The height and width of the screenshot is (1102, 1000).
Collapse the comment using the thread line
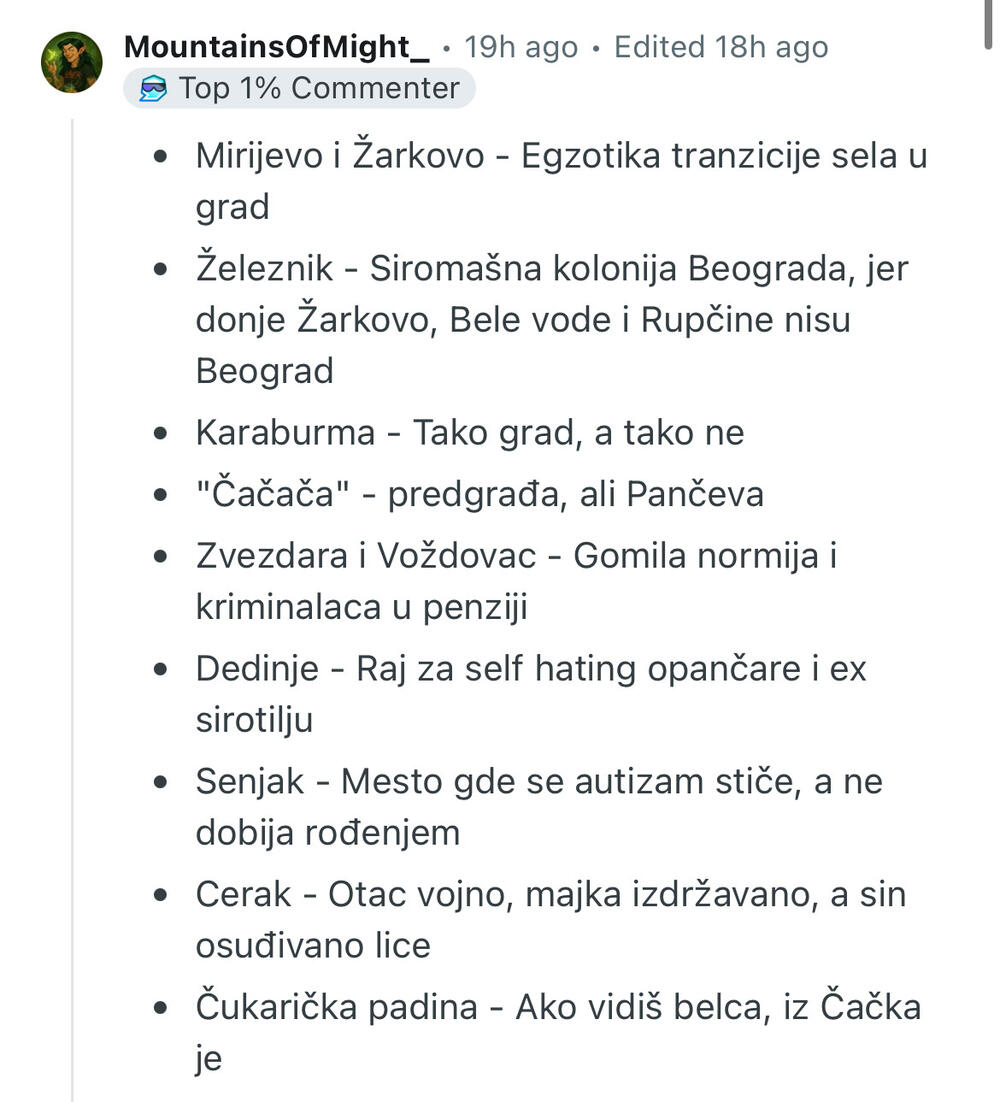[x=72, y=600]
